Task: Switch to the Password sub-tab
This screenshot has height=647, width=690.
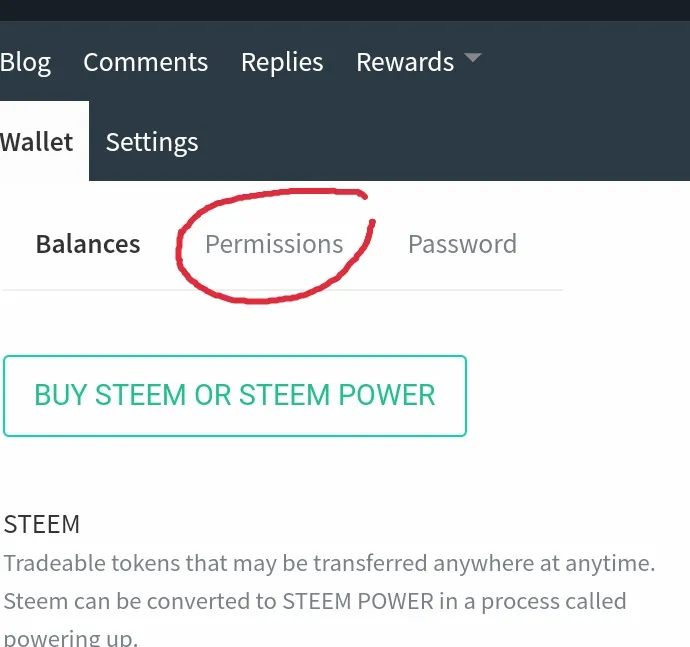Action: pos(462,244)
